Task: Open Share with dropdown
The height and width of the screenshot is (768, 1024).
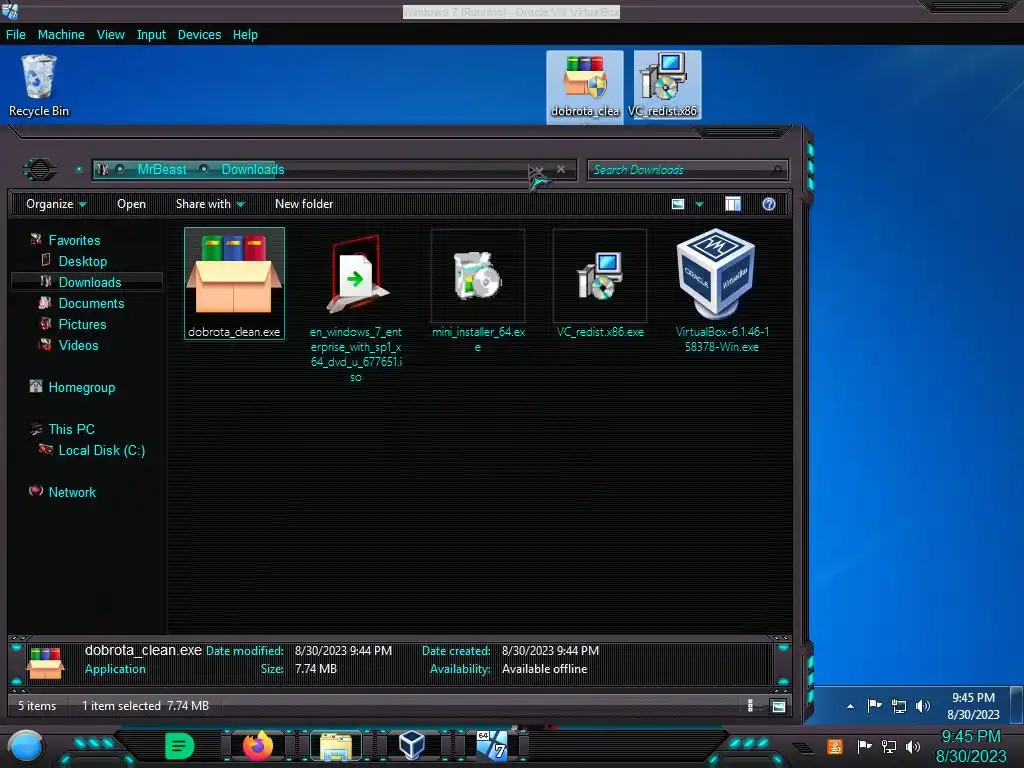Action: point(210,204)
